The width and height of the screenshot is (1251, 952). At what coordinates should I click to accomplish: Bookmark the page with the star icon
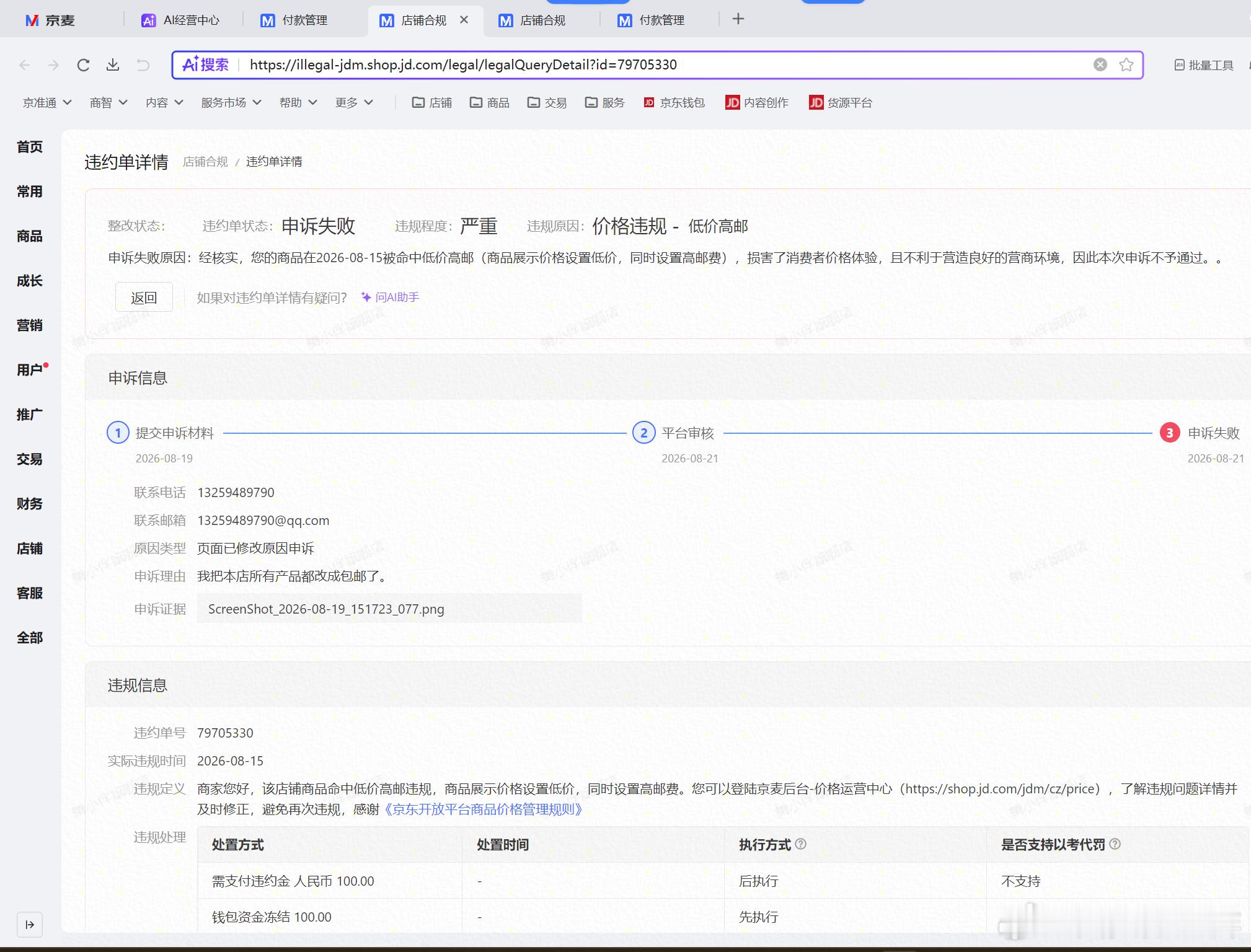pyautogui.click(x=1126, y=64)
